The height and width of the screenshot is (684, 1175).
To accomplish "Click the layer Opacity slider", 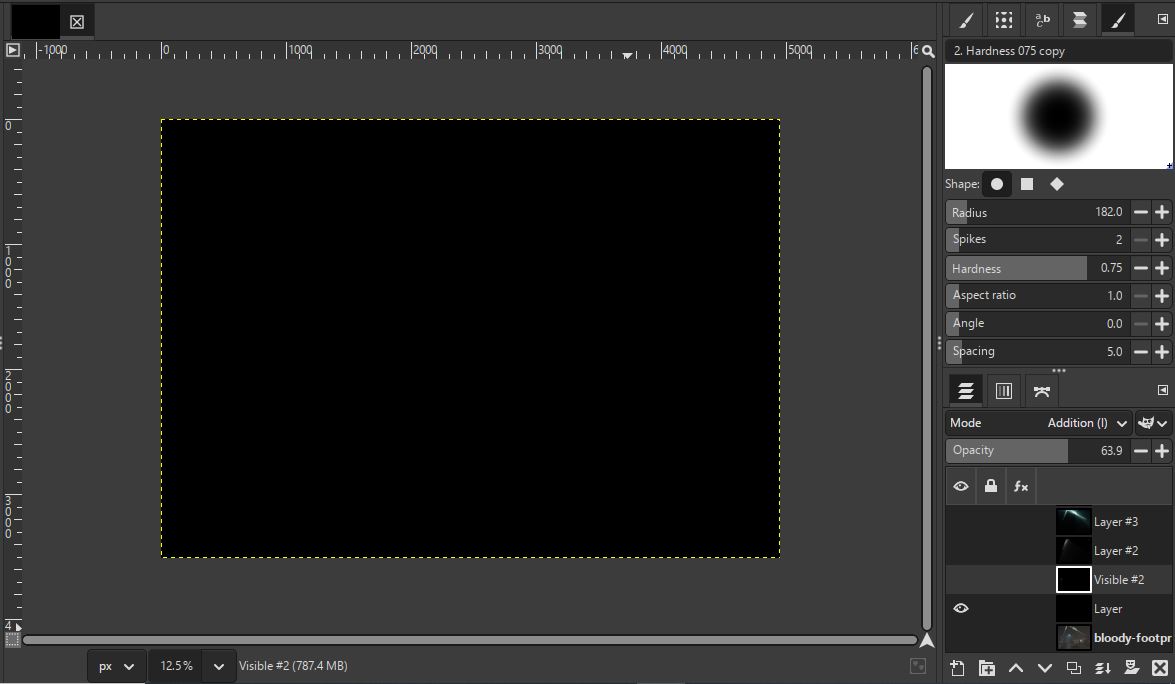I will click(1037, 450).
